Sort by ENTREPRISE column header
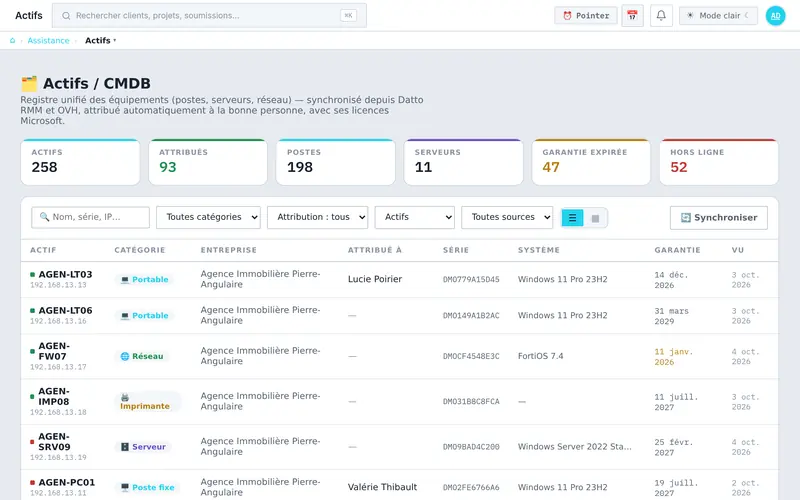 [229, 250]
